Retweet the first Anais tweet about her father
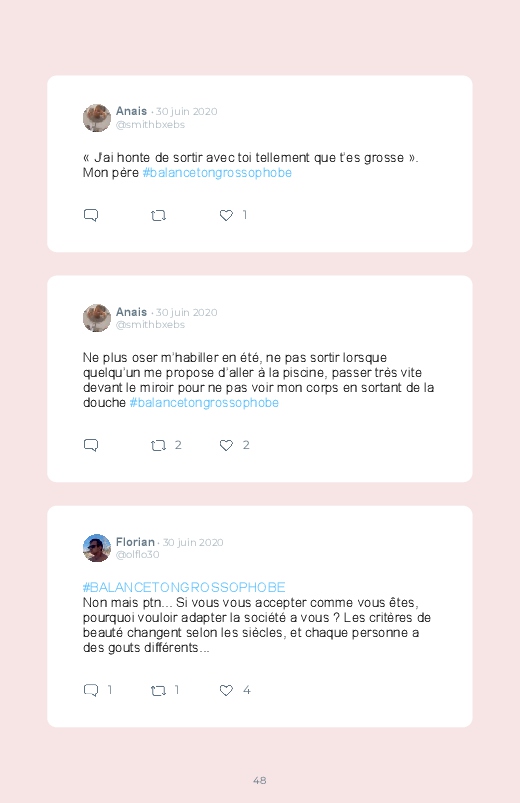The height and width of the screenshot is (803, 520). click(158, 216)
